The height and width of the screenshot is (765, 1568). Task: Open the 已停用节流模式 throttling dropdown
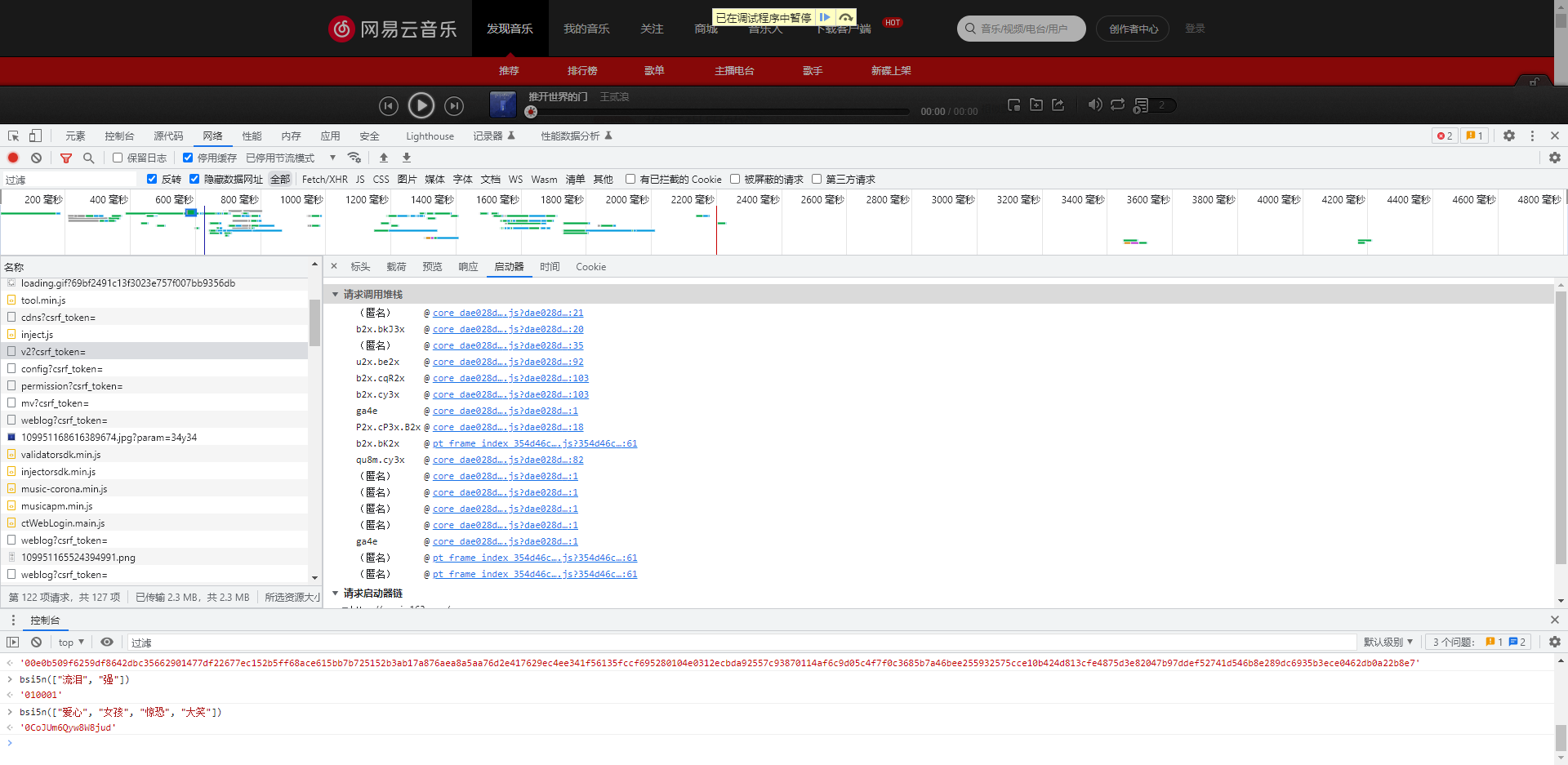click(291, 158)
